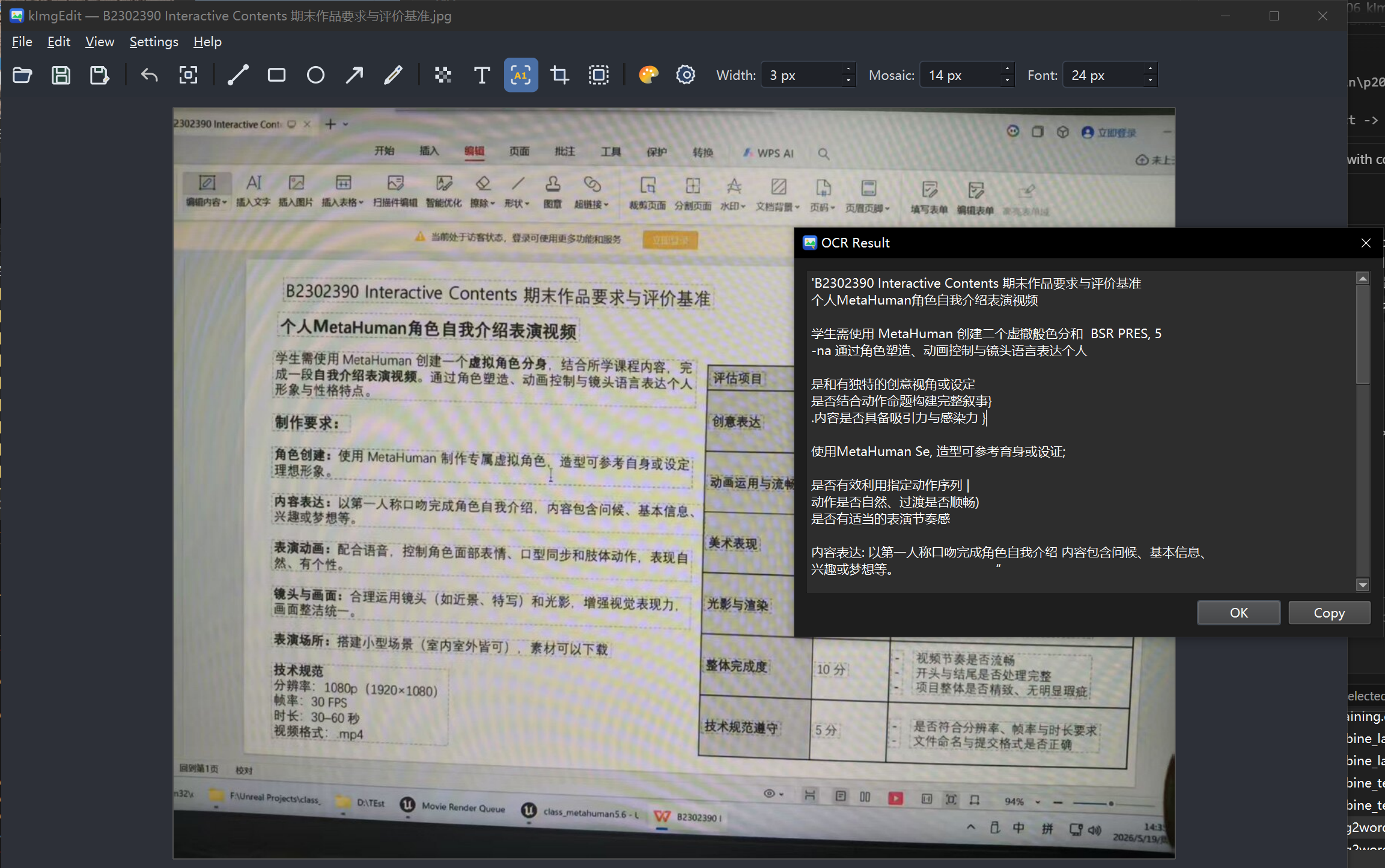Decrease the Width value with the down arrow
1385x868 pixels.
848,81
